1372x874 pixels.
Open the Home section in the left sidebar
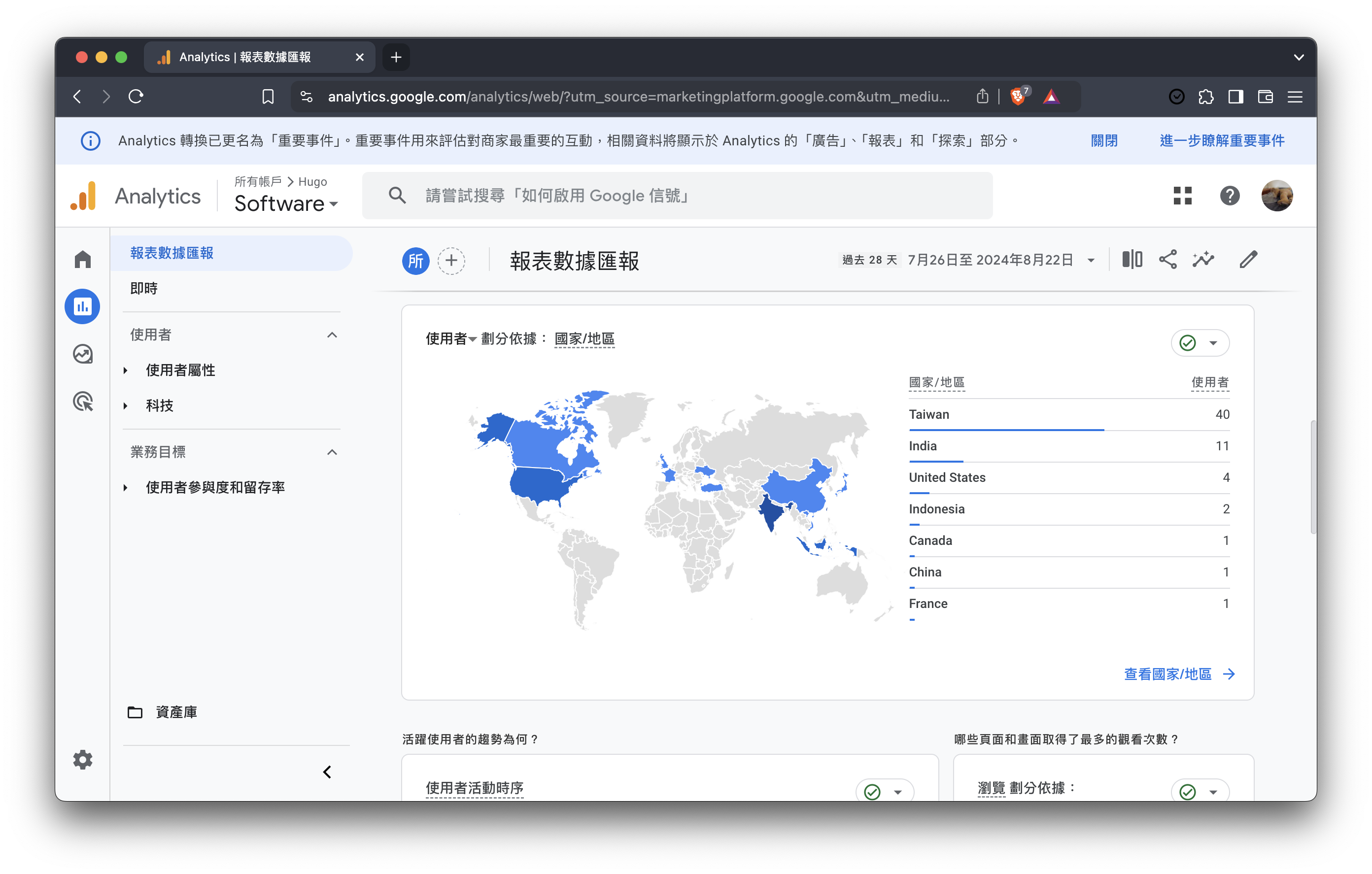tap(83, 259)
